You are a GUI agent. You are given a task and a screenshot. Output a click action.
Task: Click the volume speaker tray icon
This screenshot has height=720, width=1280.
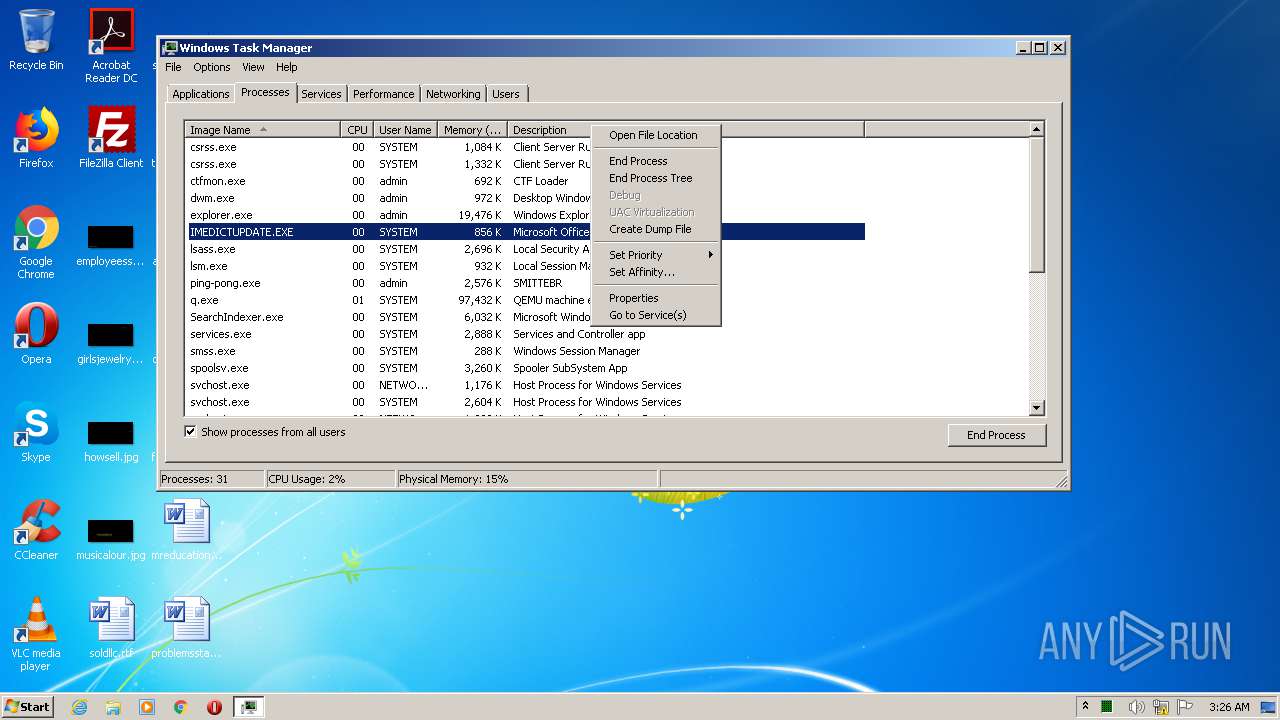coord(1137,707)
